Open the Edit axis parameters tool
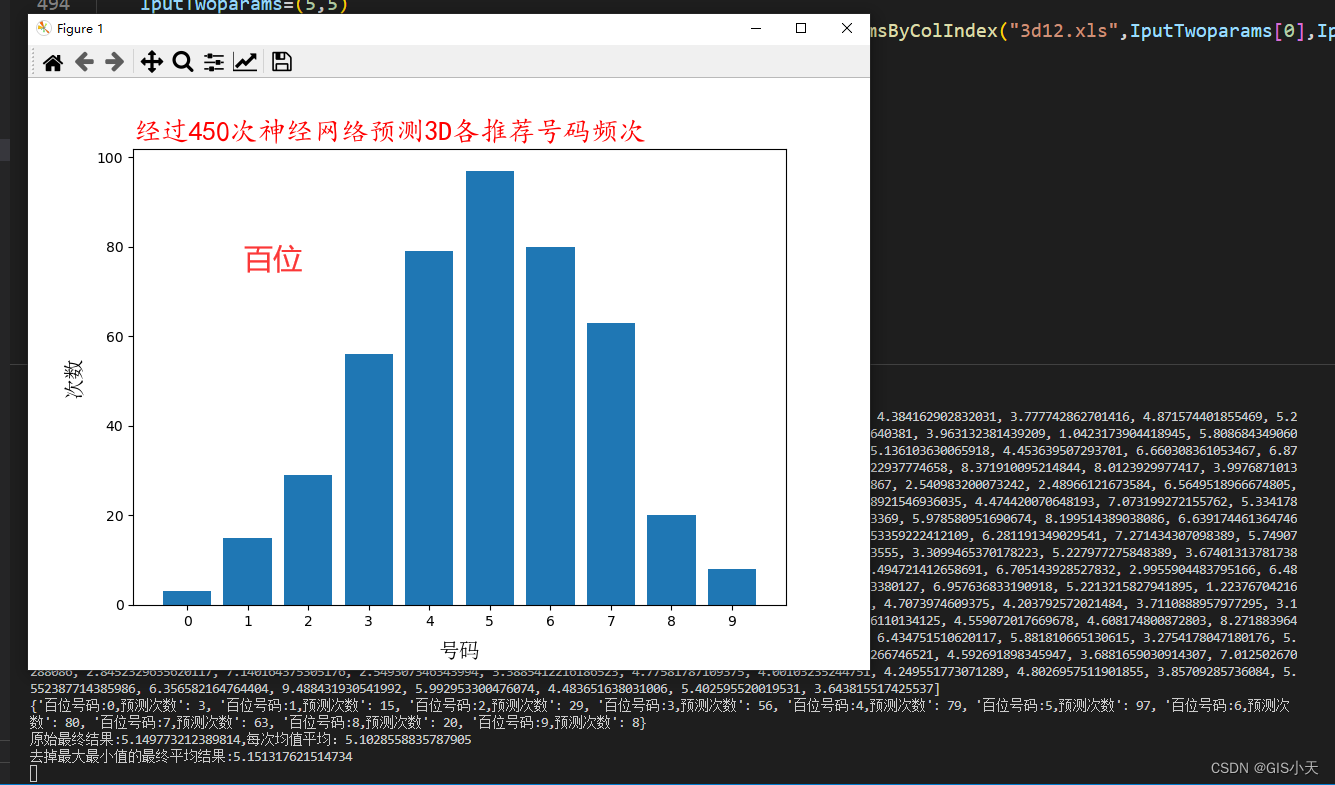Viewport: 1335px width, 785px height. click(245, 62)
